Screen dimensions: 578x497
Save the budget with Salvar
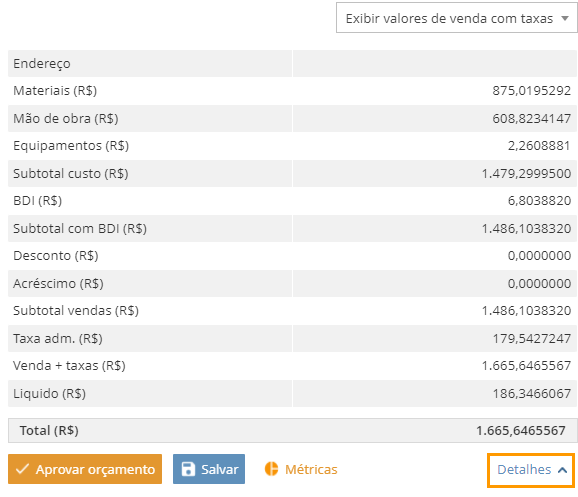click(209, 469)
